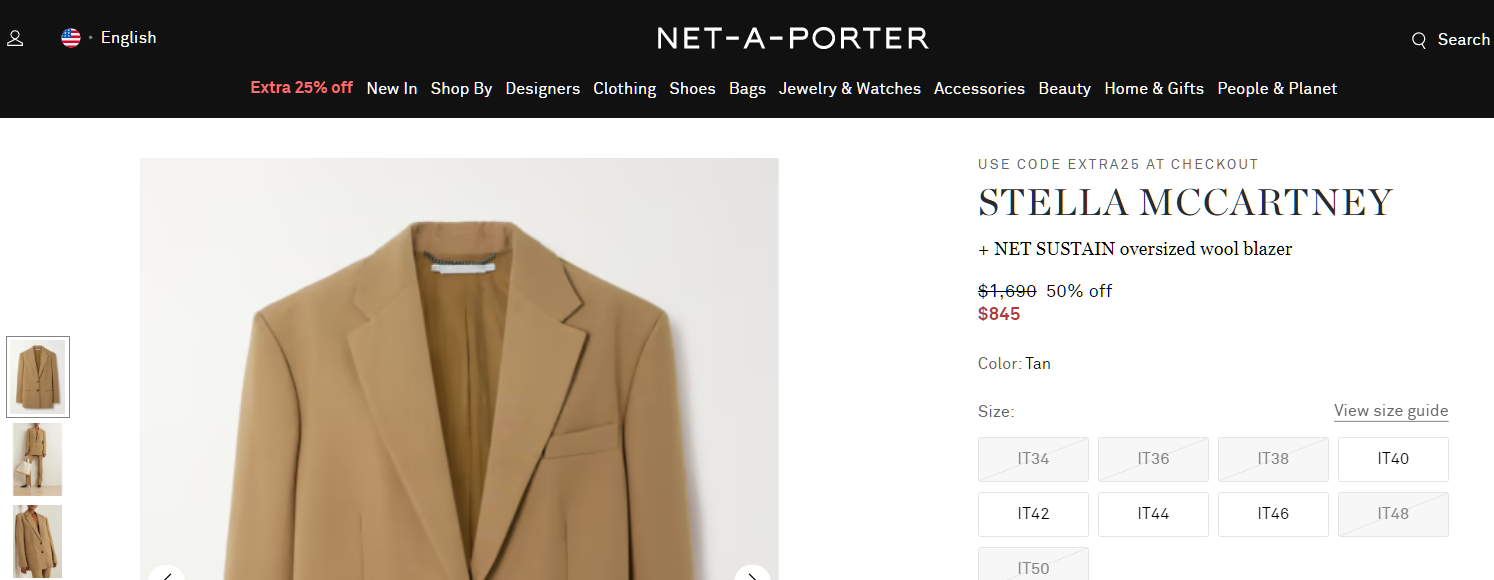Open the Shoes menu item
The width and height of the screenshot is (1494, 580).
(x=692, y=88)
